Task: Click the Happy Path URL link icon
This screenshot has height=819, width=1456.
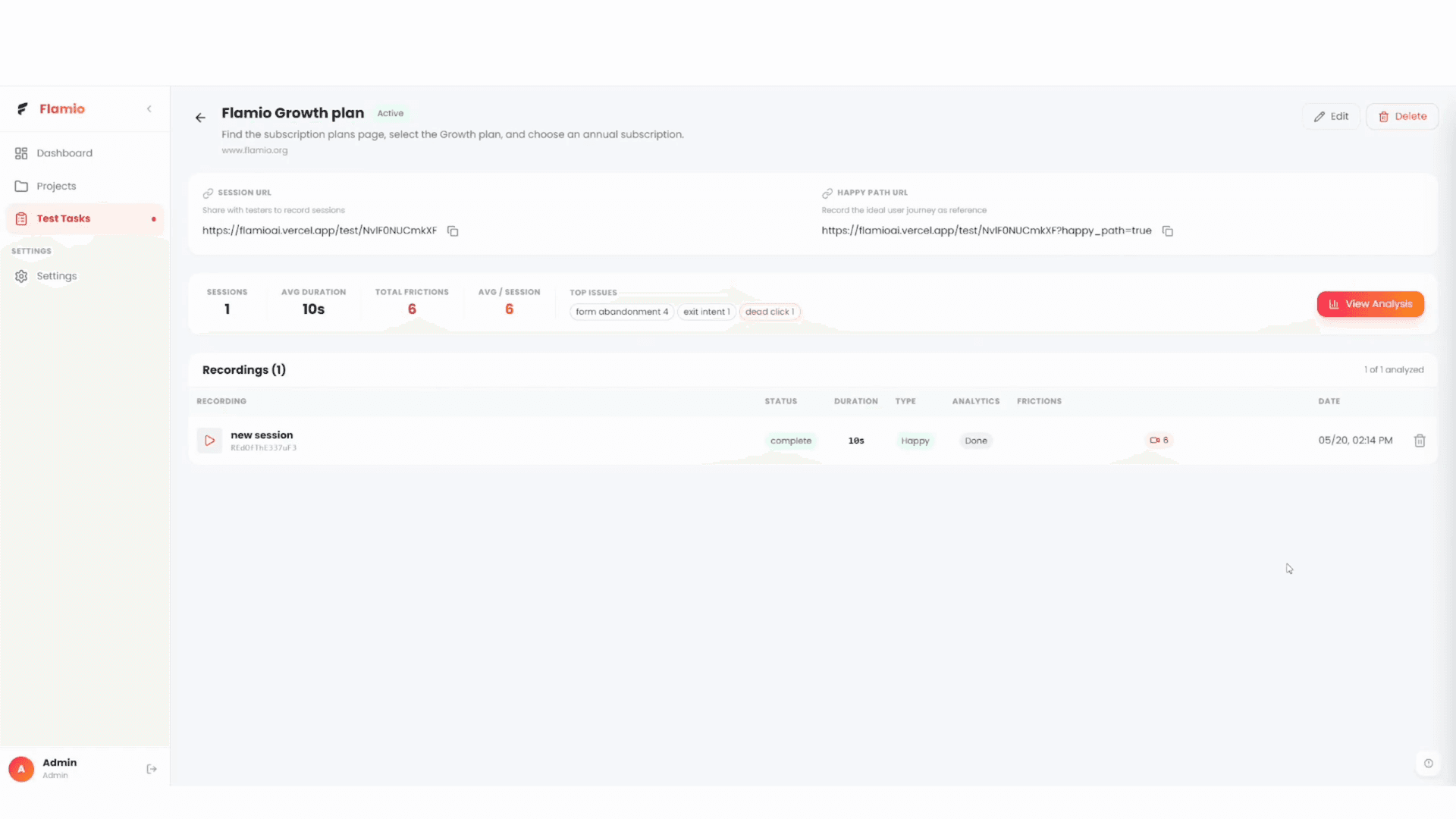Action: pos(827,193)
